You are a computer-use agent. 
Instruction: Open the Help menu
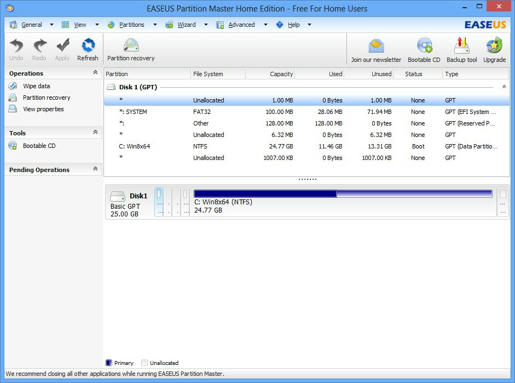(x=294, y=25)
